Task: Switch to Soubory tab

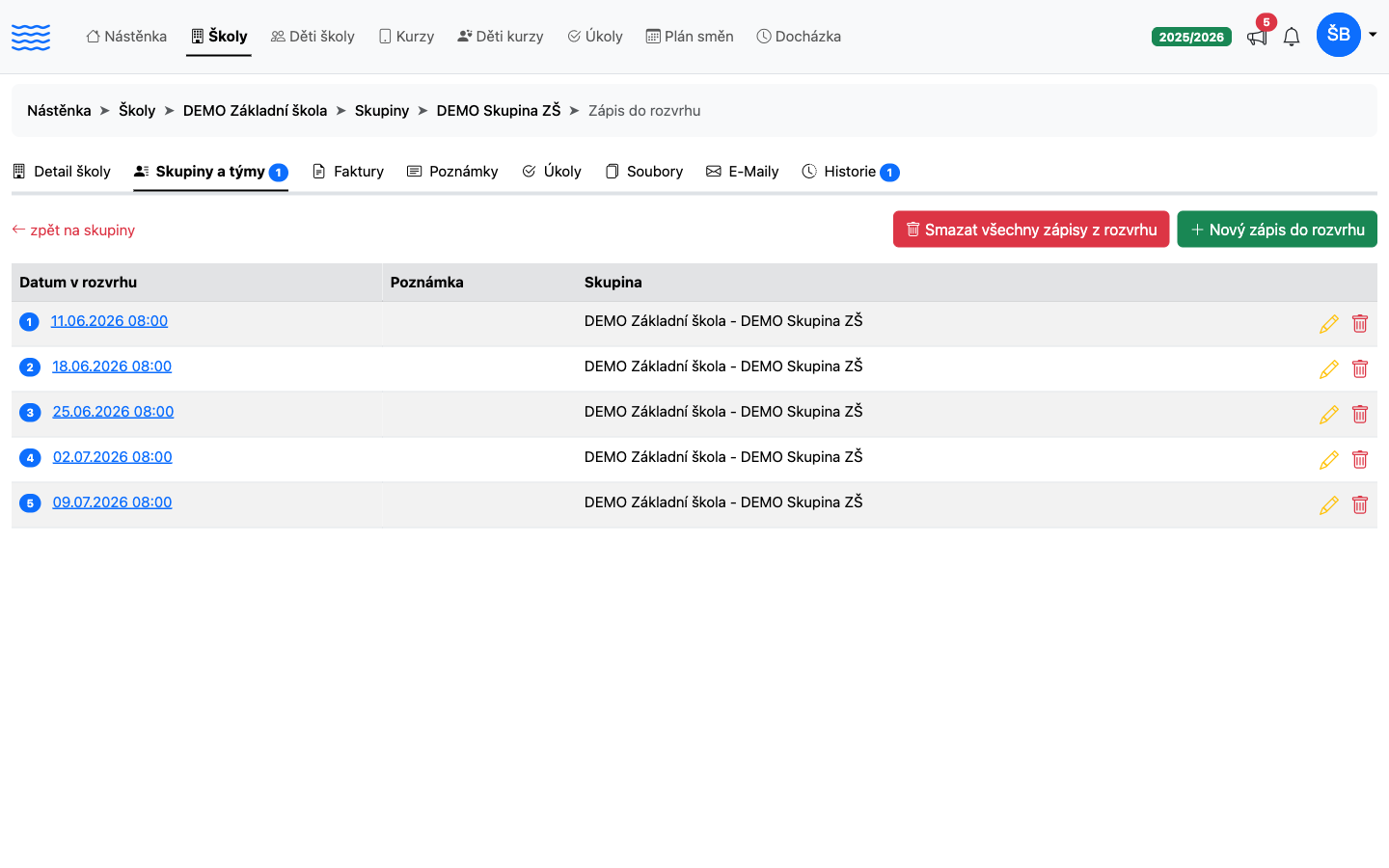Action: [644, 172]
